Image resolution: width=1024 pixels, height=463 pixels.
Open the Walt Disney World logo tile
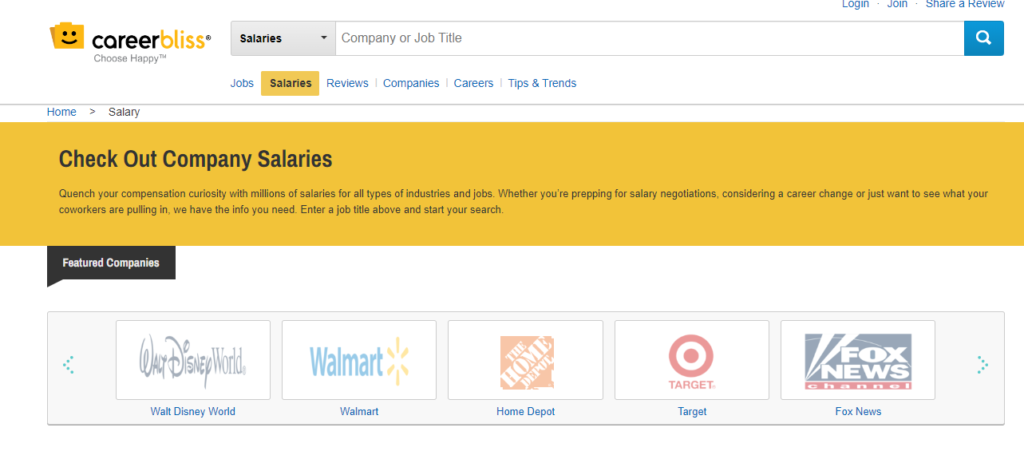[x=193, y=360]
